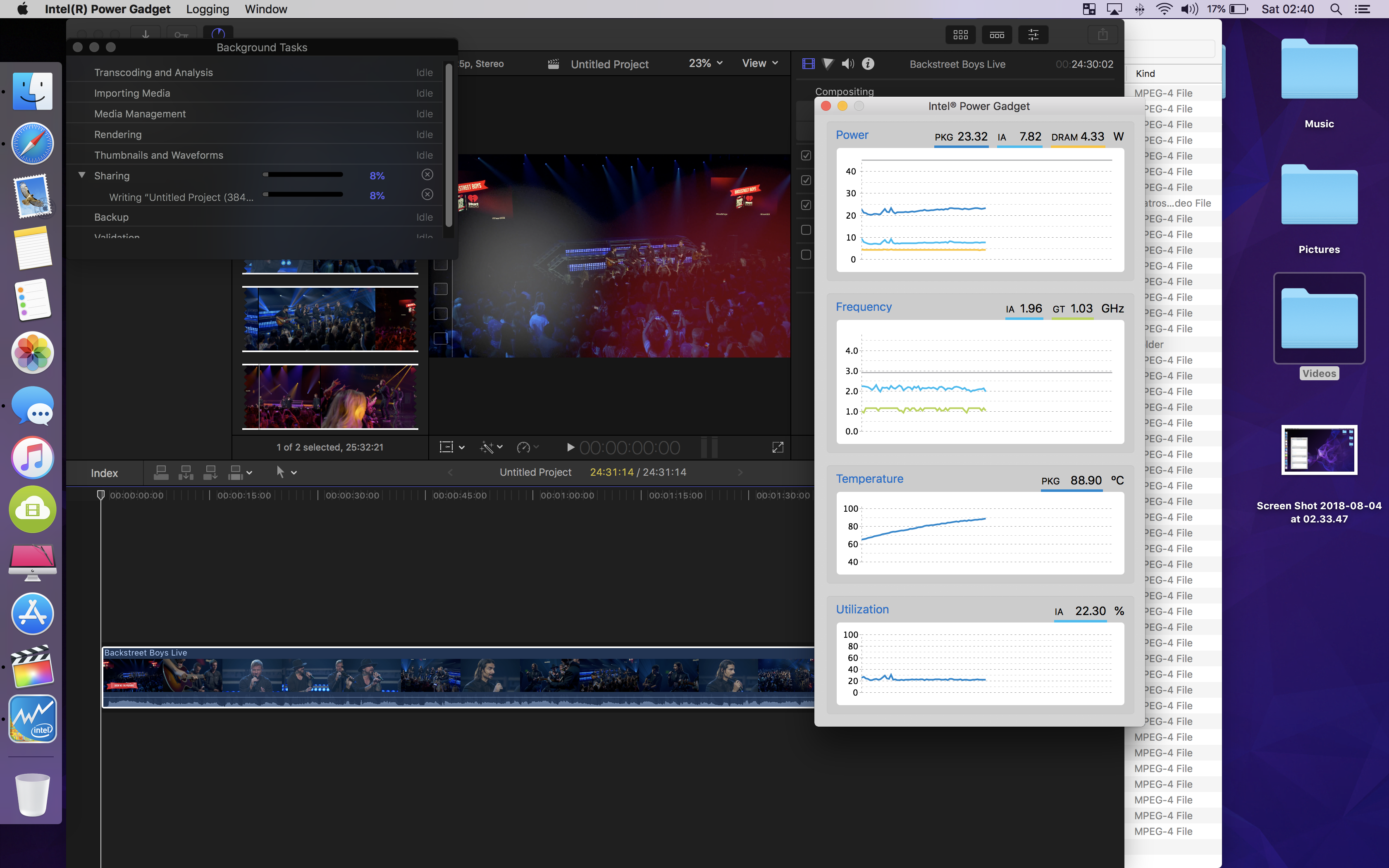Check the third checkbox by the browser filmstrips
The height and width of the screenshot is (868, 1389).
440,313
